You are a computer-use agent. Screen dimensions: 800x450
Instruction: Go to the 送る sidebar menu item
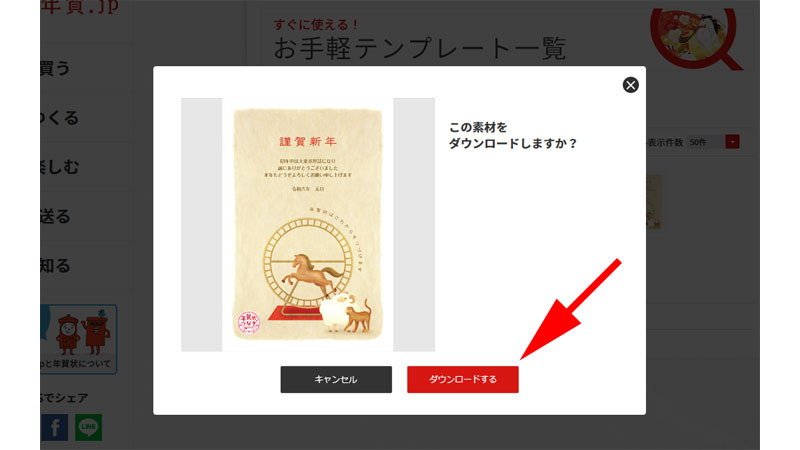tap(55, 216)
